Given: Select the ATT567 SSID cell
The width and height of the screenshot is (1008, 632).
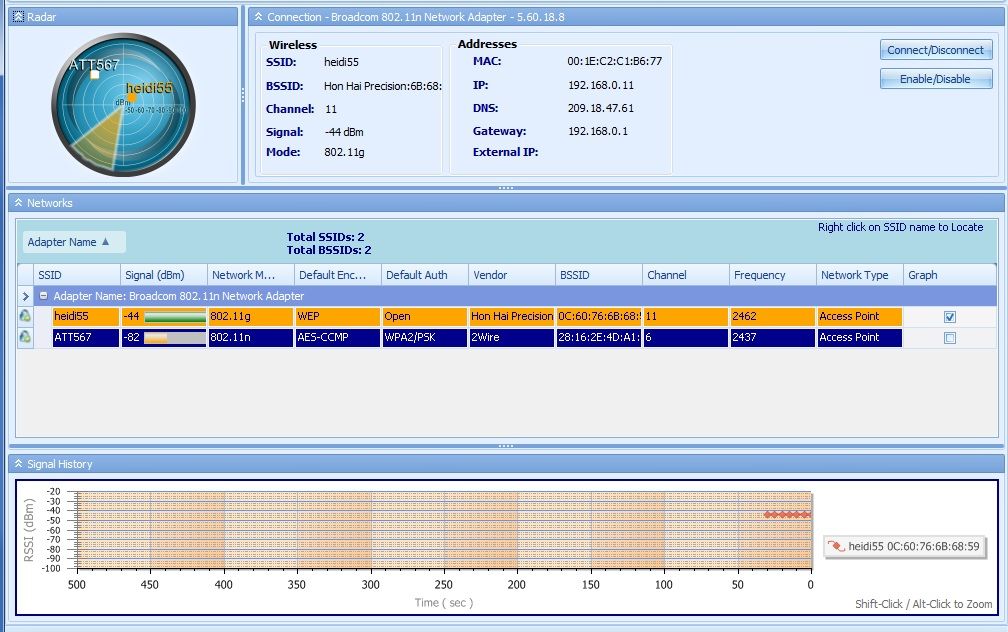Looking at the screenshot, I should coord(86,338).
